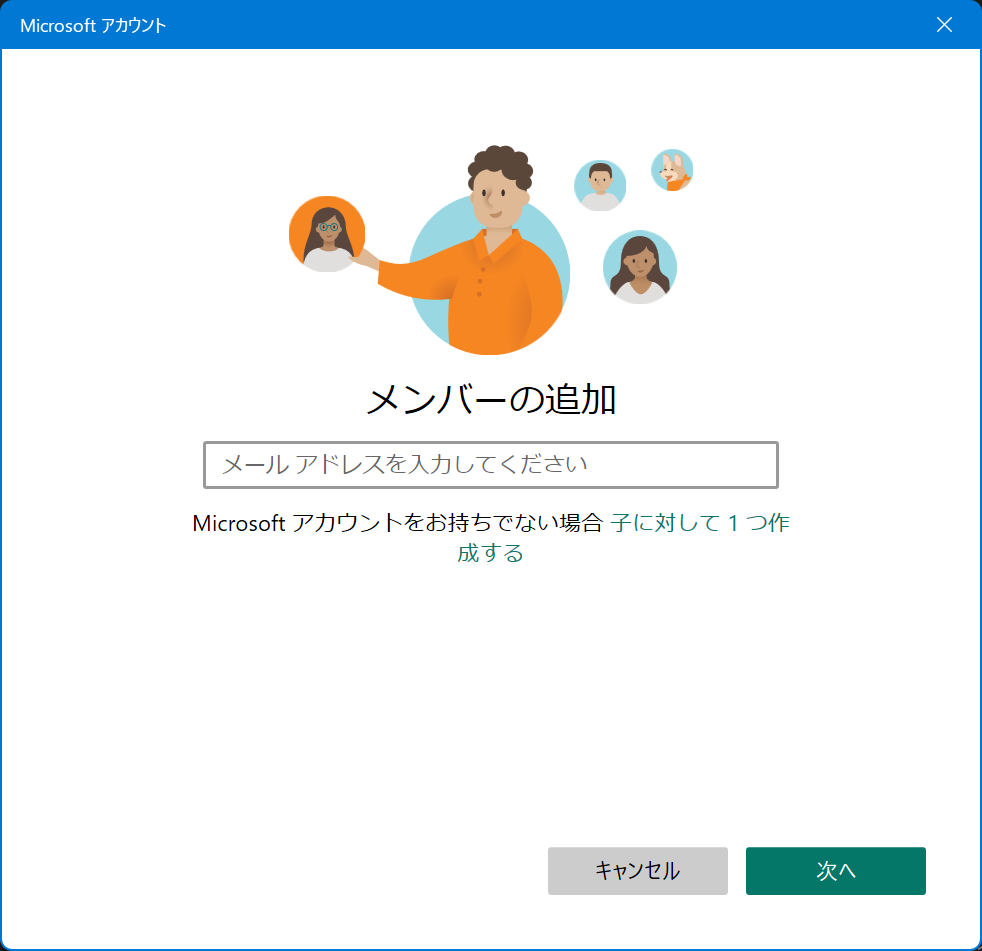Click the Microsoft アカウント title bar text

point(93,25)
